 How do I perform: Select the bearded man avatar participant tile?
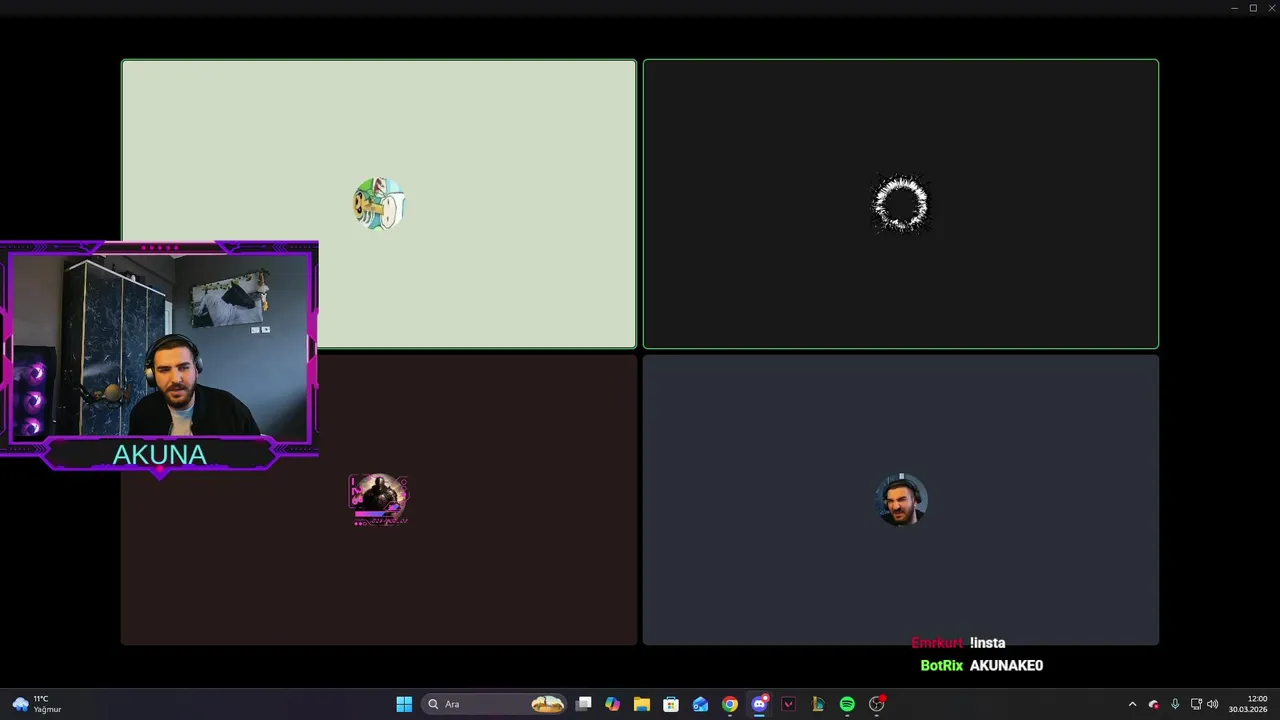click(901, 500)
